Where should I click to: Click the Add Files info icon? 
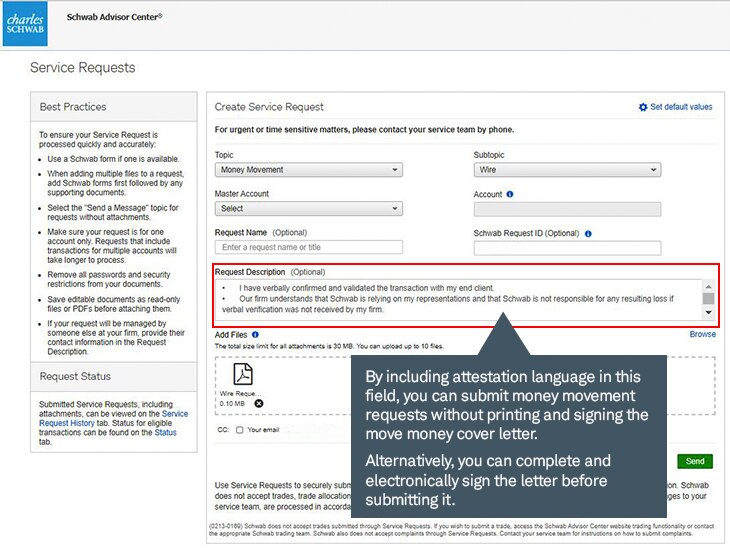(255, 335)
